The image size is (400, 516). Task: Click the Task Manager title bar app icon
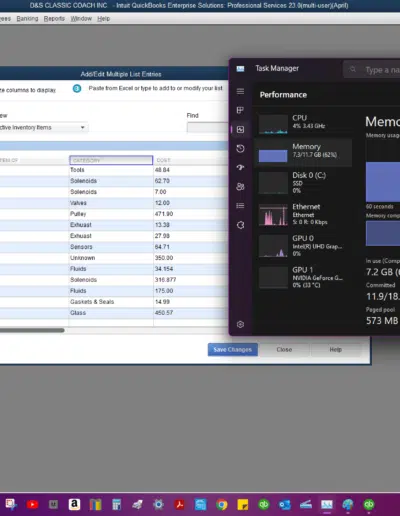tap(240, 69)
